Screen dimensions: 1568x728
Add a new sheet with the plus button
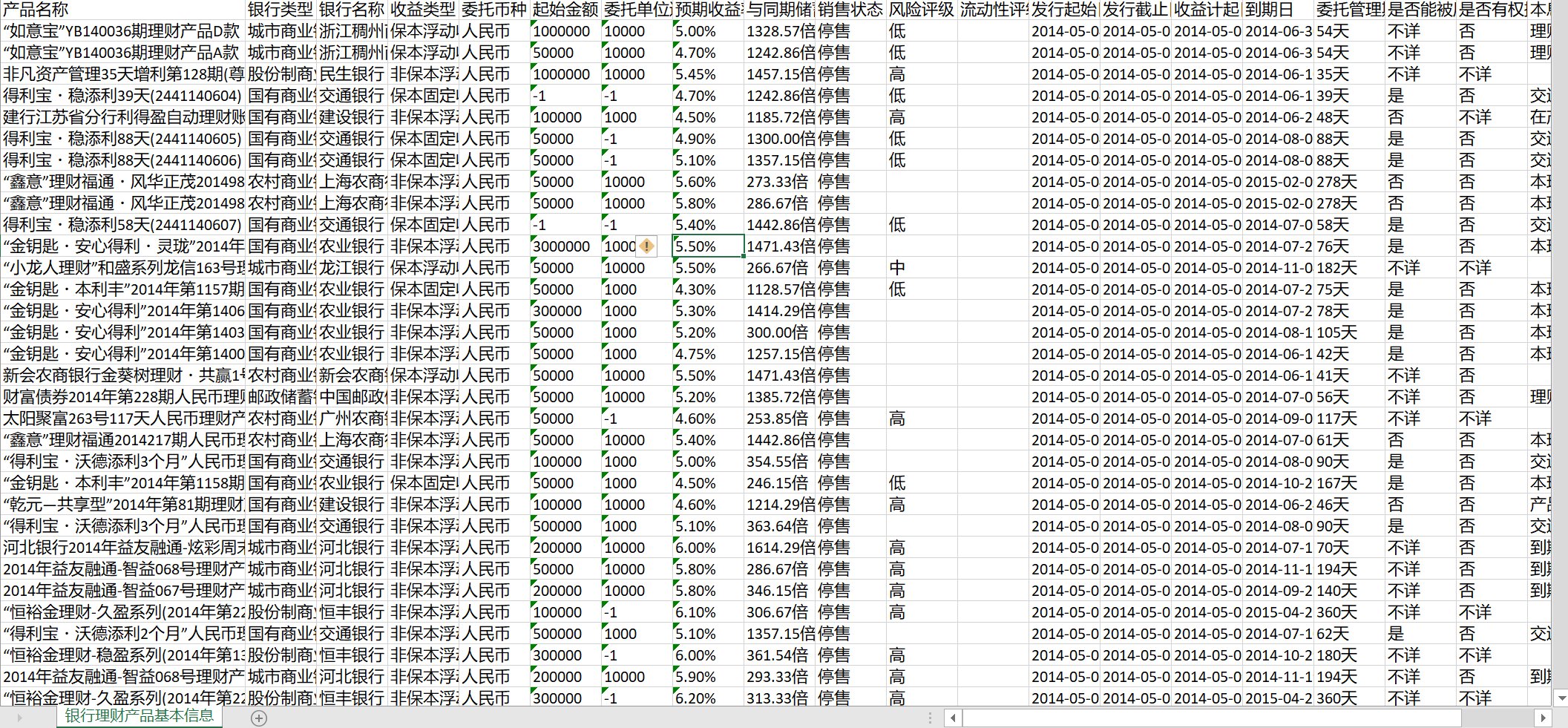(x=259, y=718)
